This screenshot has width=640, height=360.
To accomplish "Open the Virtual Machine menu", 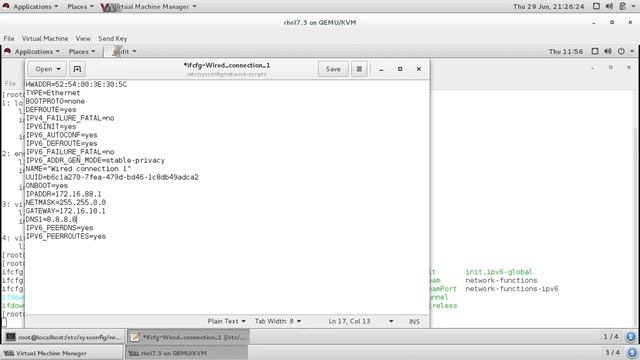I will (x=45, y=38).
